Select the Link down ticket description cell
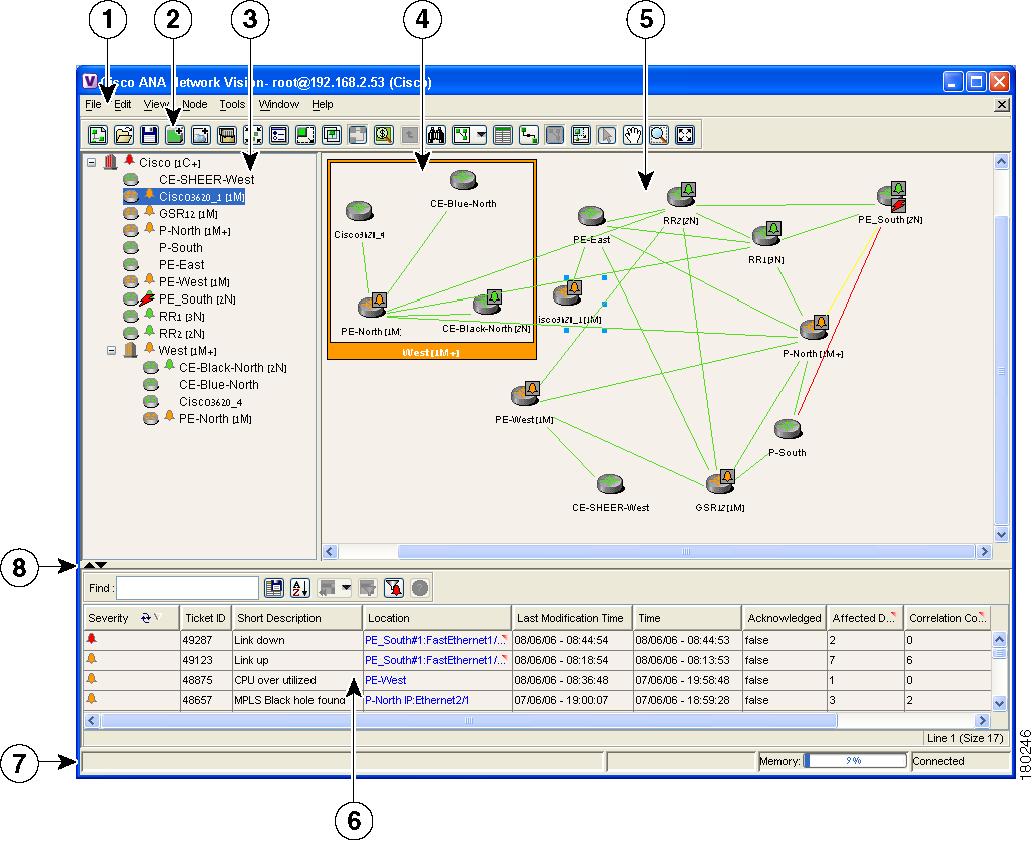The image size is (1034, 841). (297, 640)
